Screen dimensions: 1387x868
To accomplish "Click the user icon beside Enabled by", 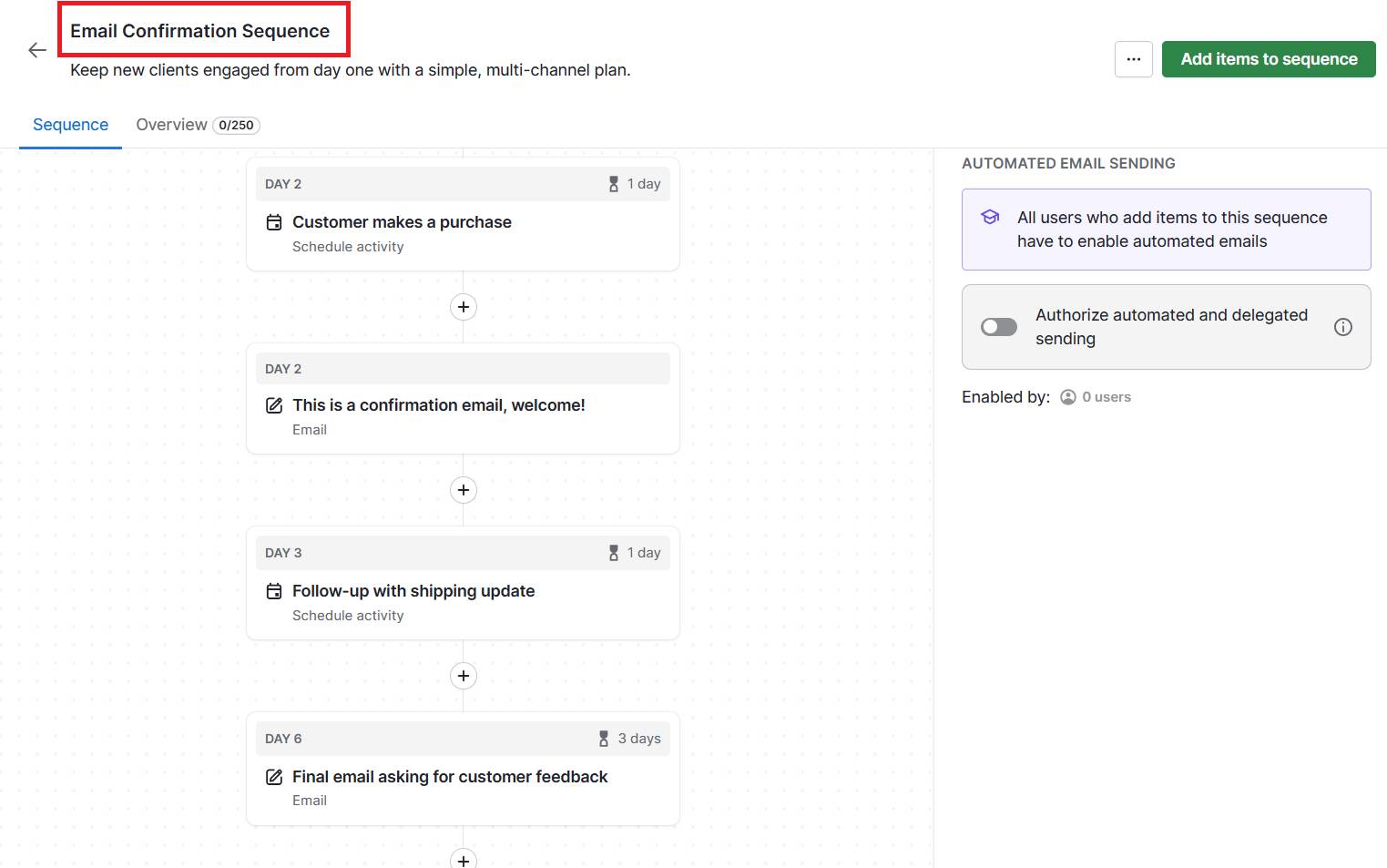I will (1066, 396).
